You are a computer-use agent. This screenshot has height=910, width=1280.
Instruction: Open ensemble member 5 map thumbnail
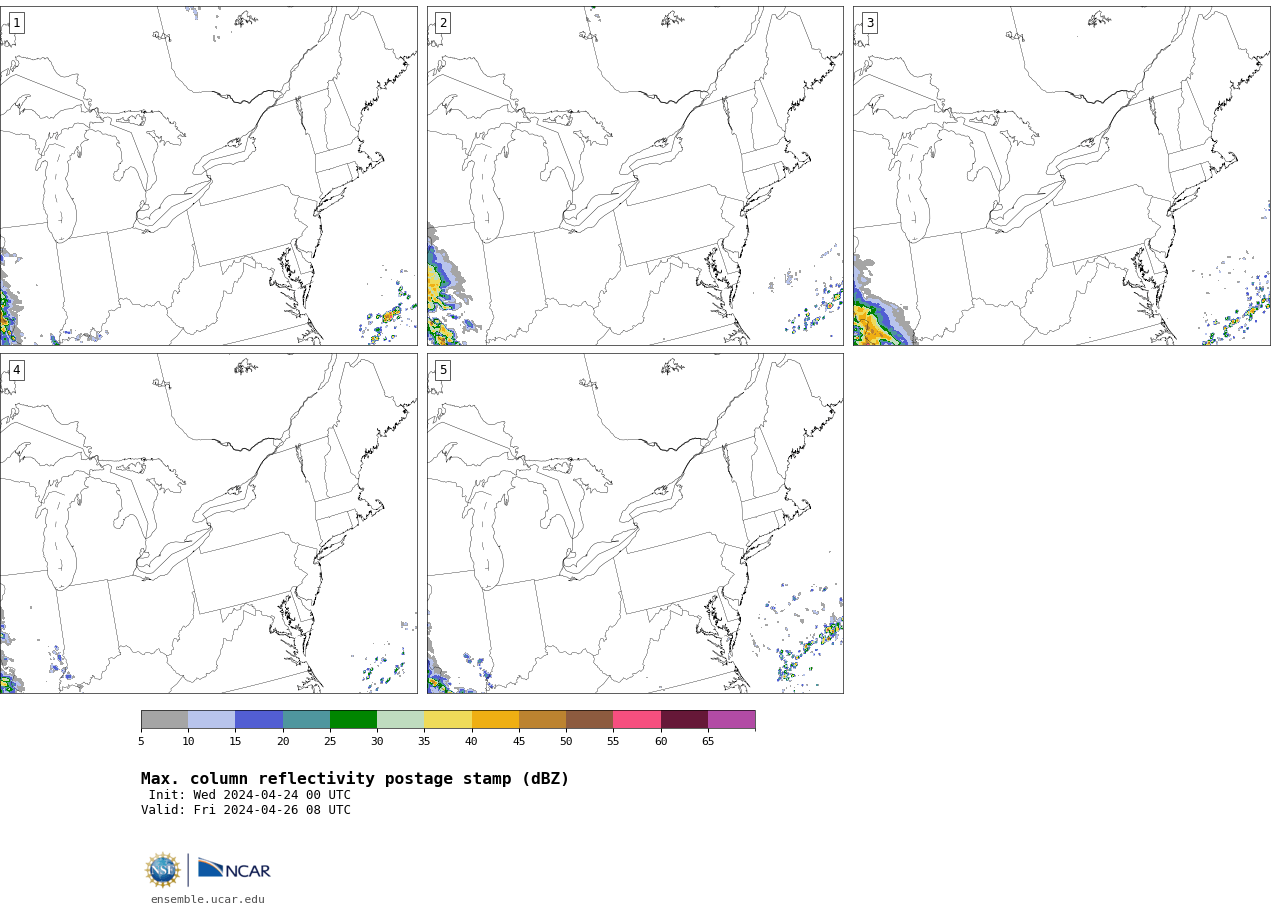pos(635,523)
